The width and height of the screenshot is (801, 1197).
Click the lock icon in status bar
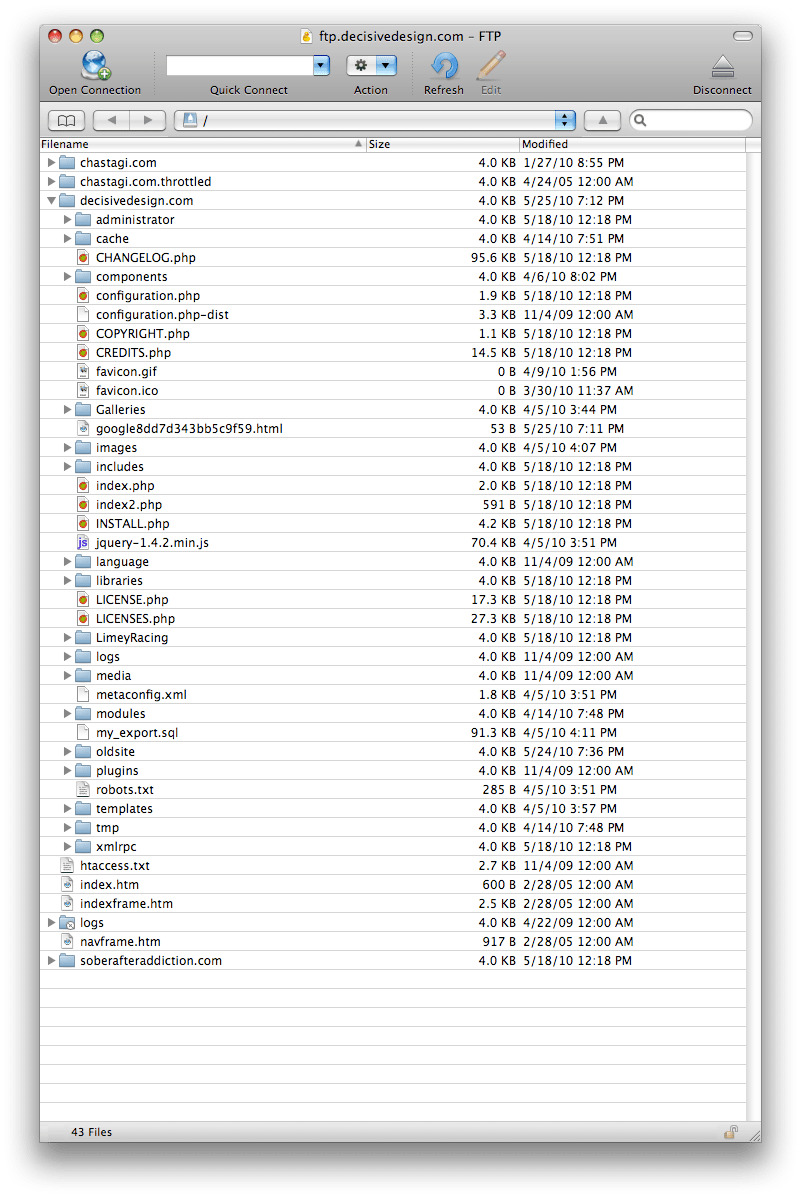pos(731,1132)
